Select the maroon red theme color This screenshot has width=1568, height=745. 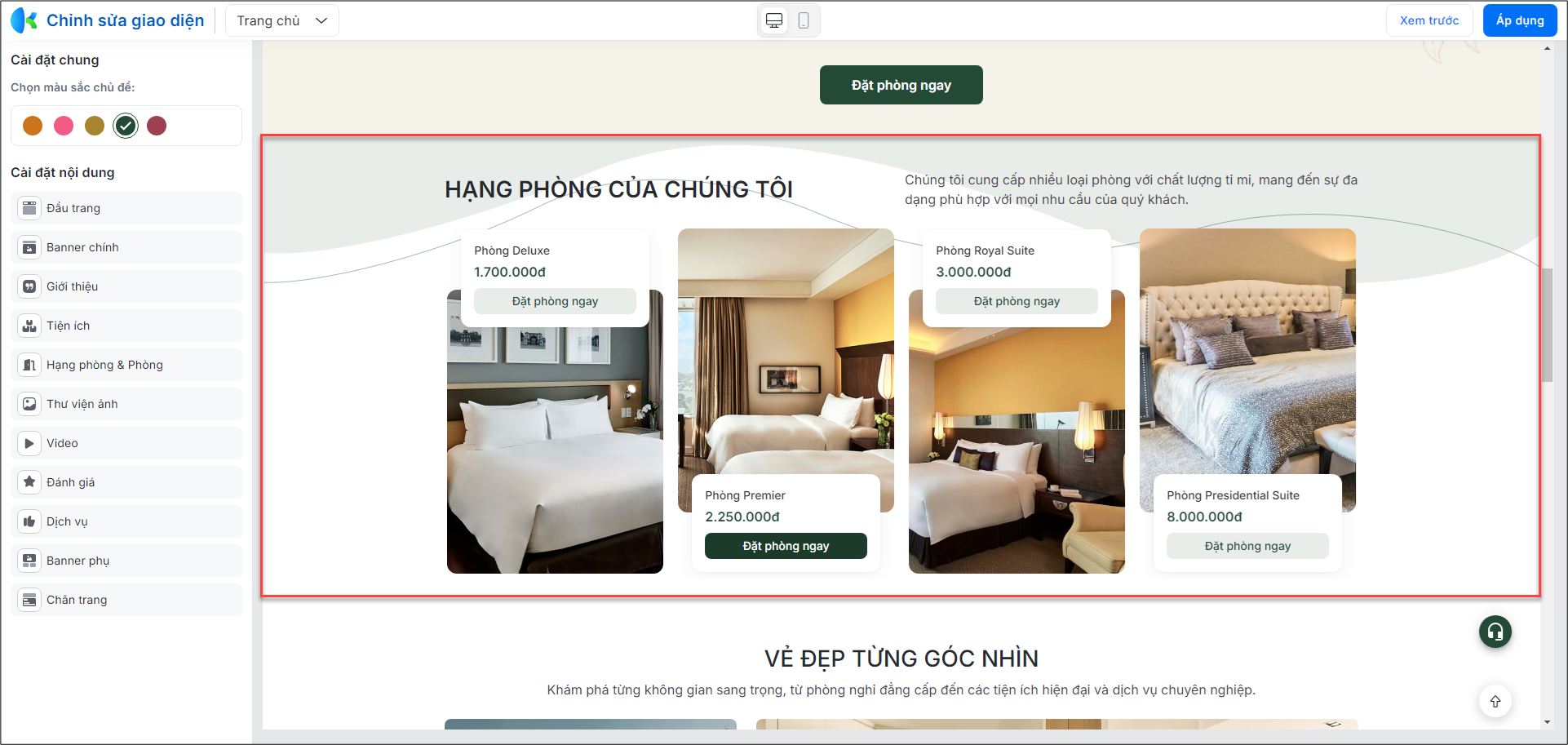(x=157, y=126)
